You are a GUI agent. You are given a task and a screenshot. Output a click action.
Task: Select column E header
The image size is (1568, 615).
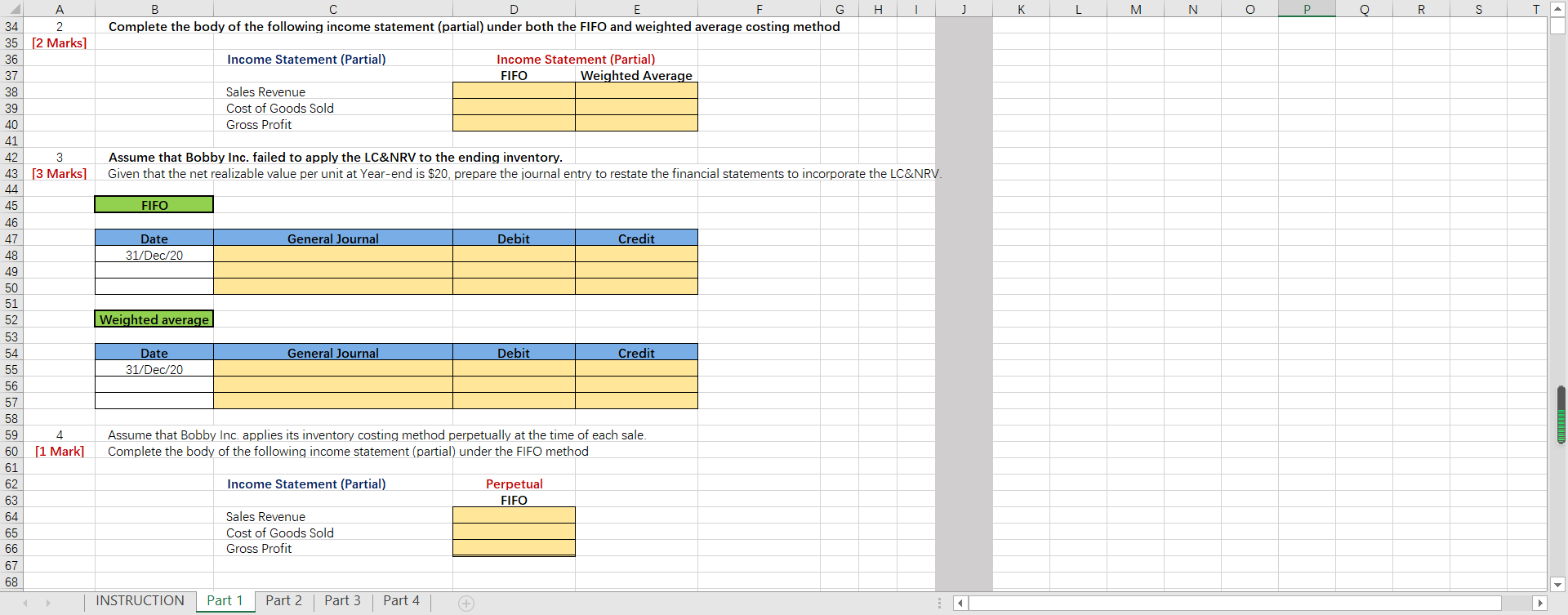pyautogui.click(x=636, y=9)
